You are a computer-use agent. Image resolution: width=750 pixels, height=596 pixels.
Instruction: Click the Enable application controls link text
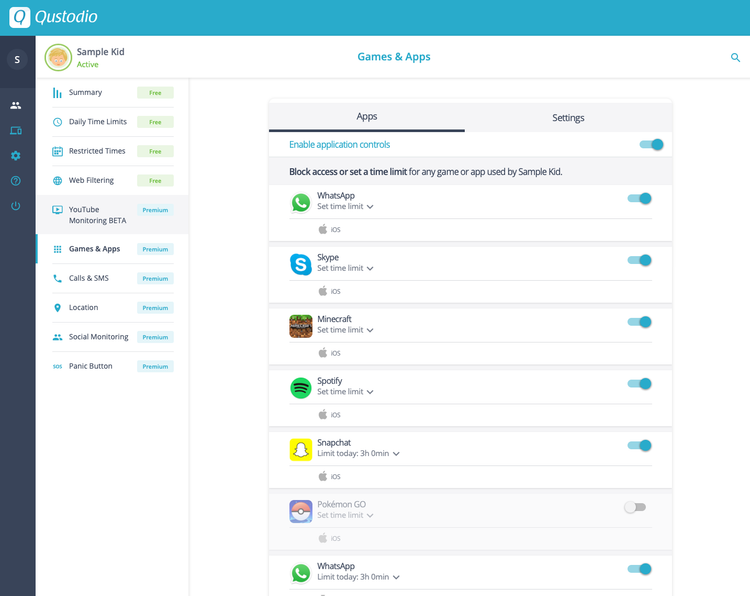tap(340, 144)
